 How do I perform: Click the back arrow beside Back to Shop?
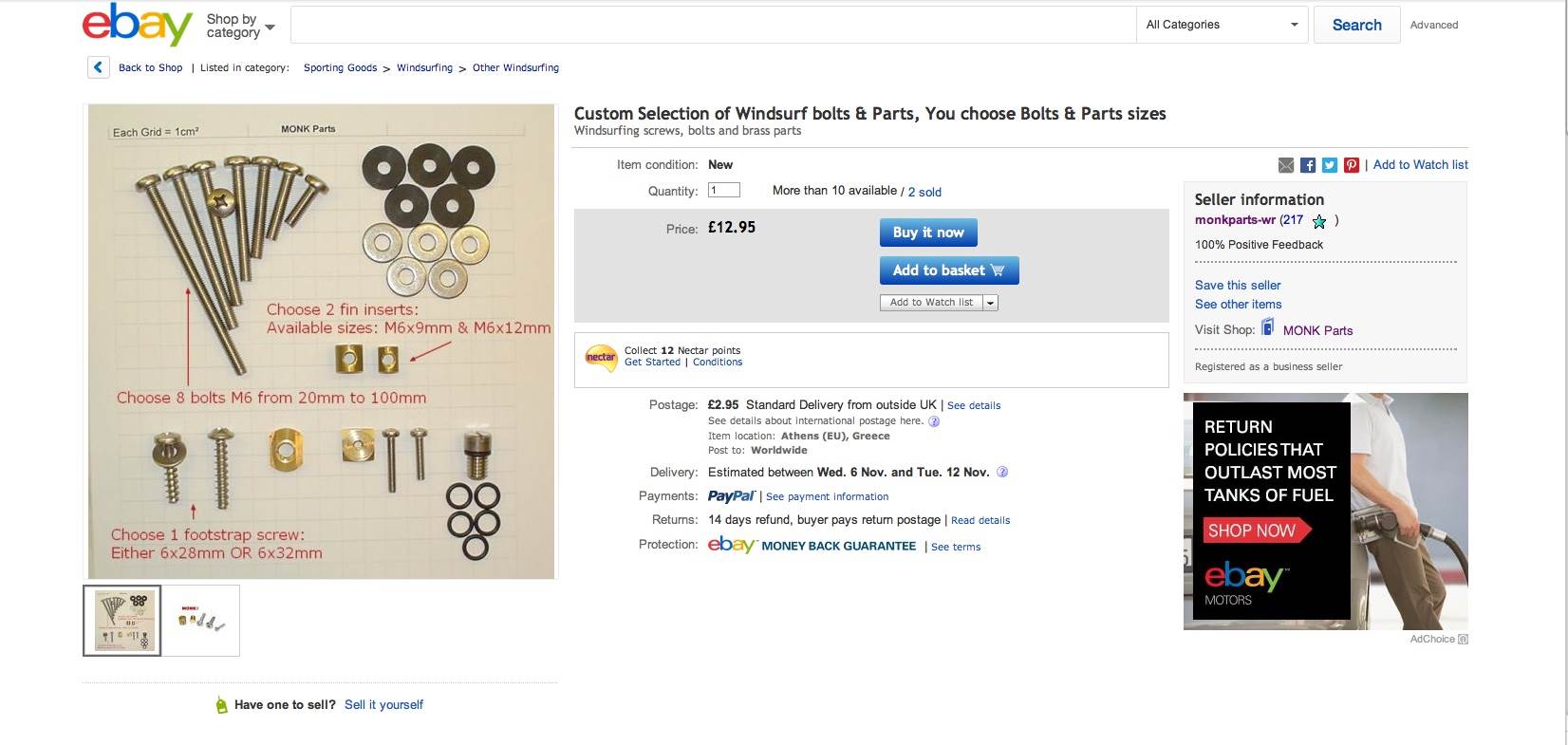[98, 67]
